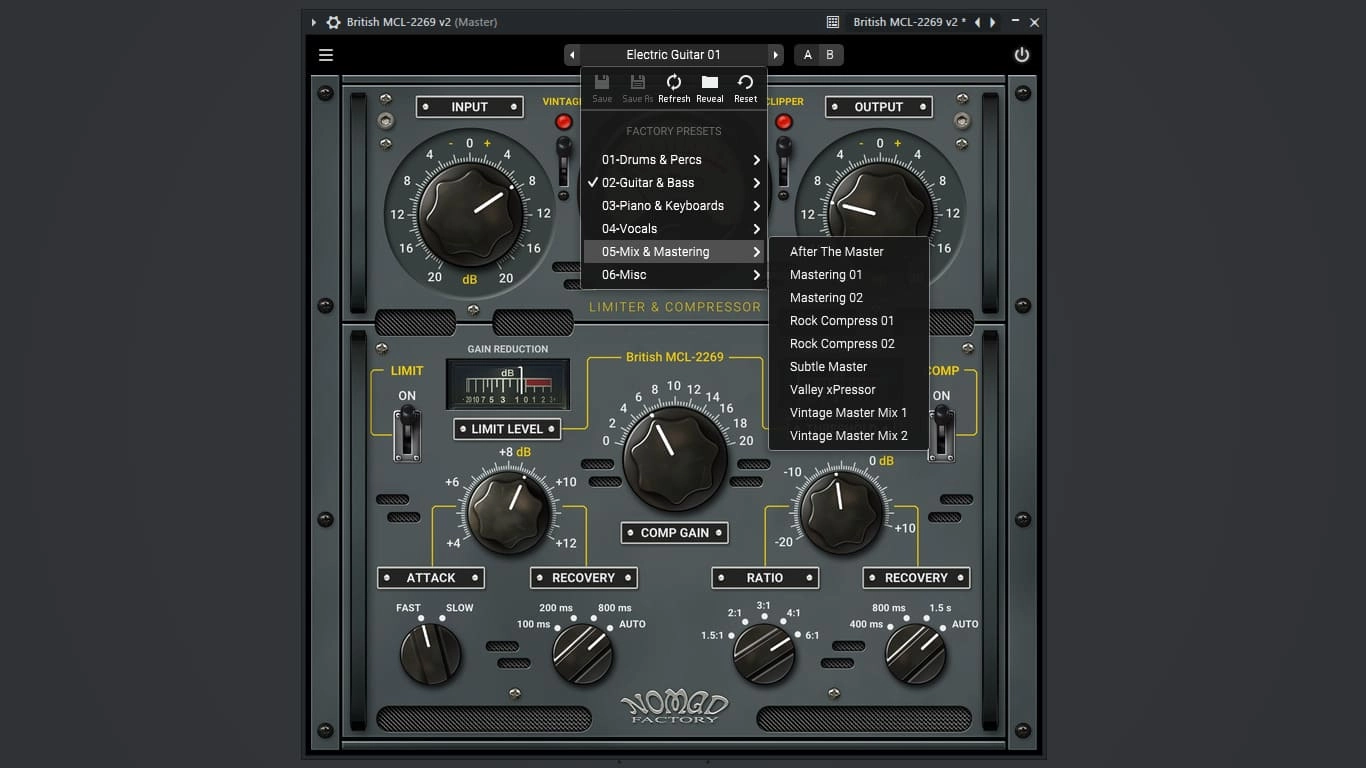
Task: Click the OUTPUT gain knob
Action: click(x=880, y=213)
